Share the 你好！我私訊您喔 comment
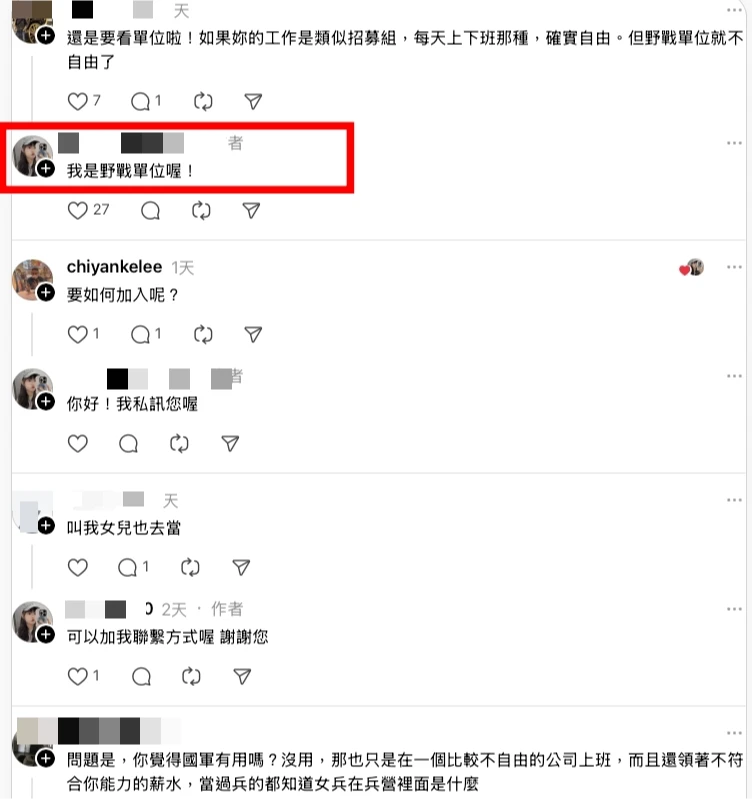Viewport: 752px width, 799px height. coord(230,443)
